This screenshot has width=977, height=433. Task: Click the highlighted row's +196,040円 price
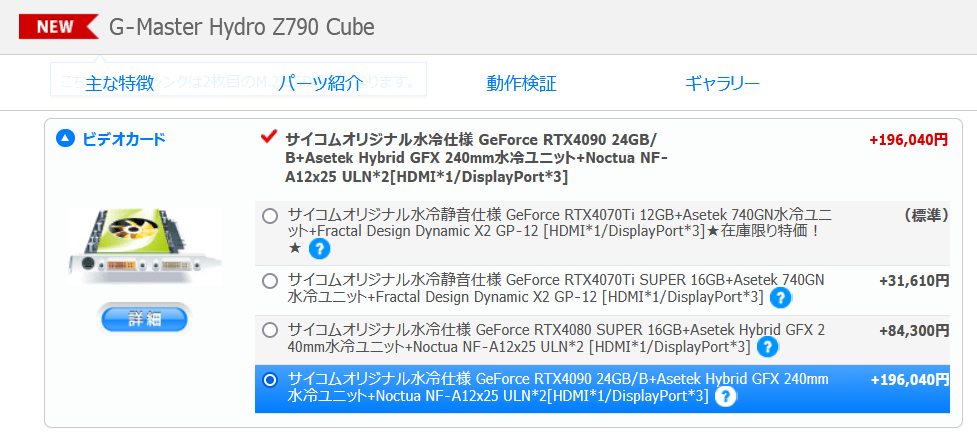point(910,379)
